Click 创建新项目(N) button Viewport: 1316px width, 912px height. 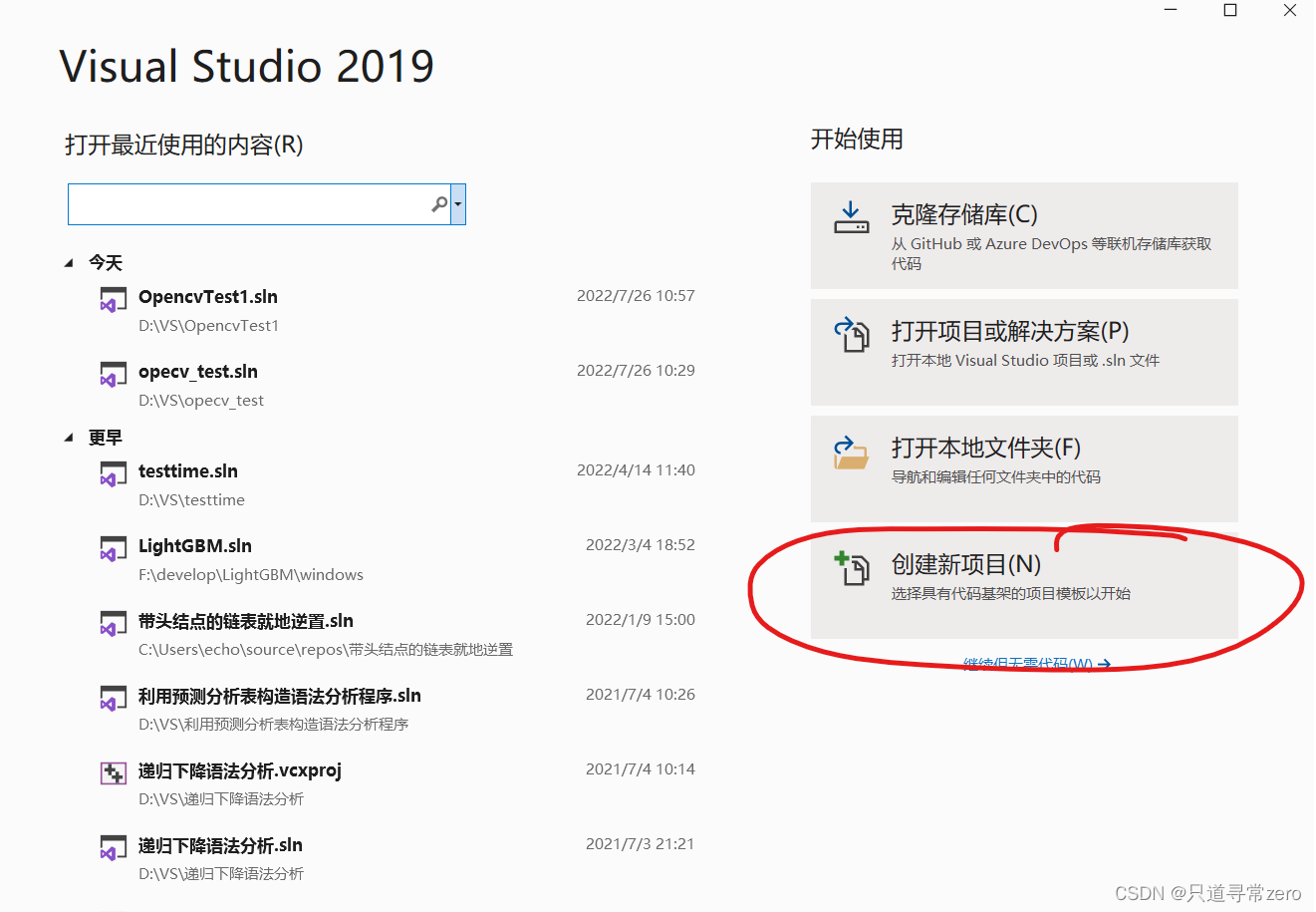click(x=1024, y=585)
